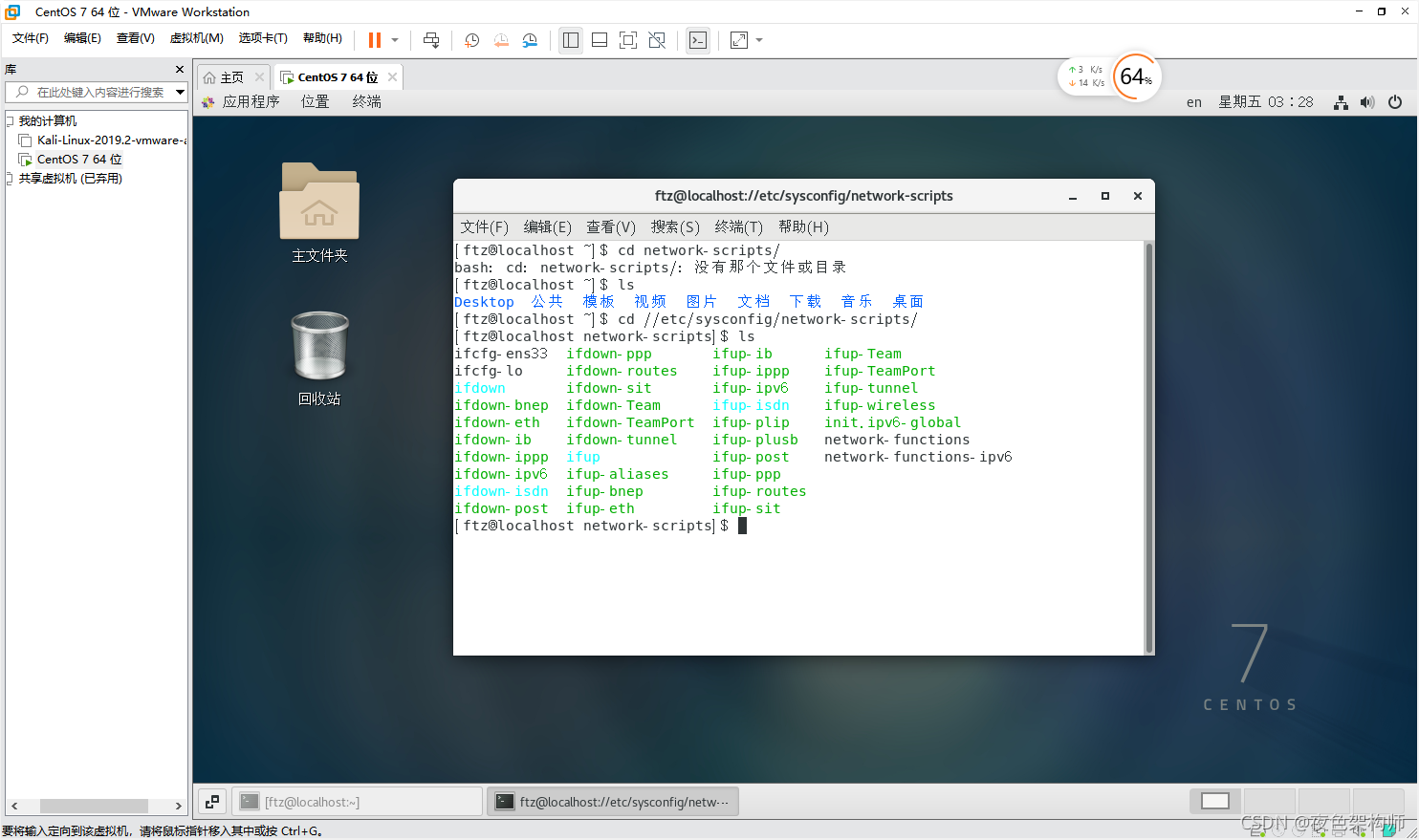This screenshot has height=840, width=1419.
Task: Open the terminal 搜索(S) menu
Action: 675,227
